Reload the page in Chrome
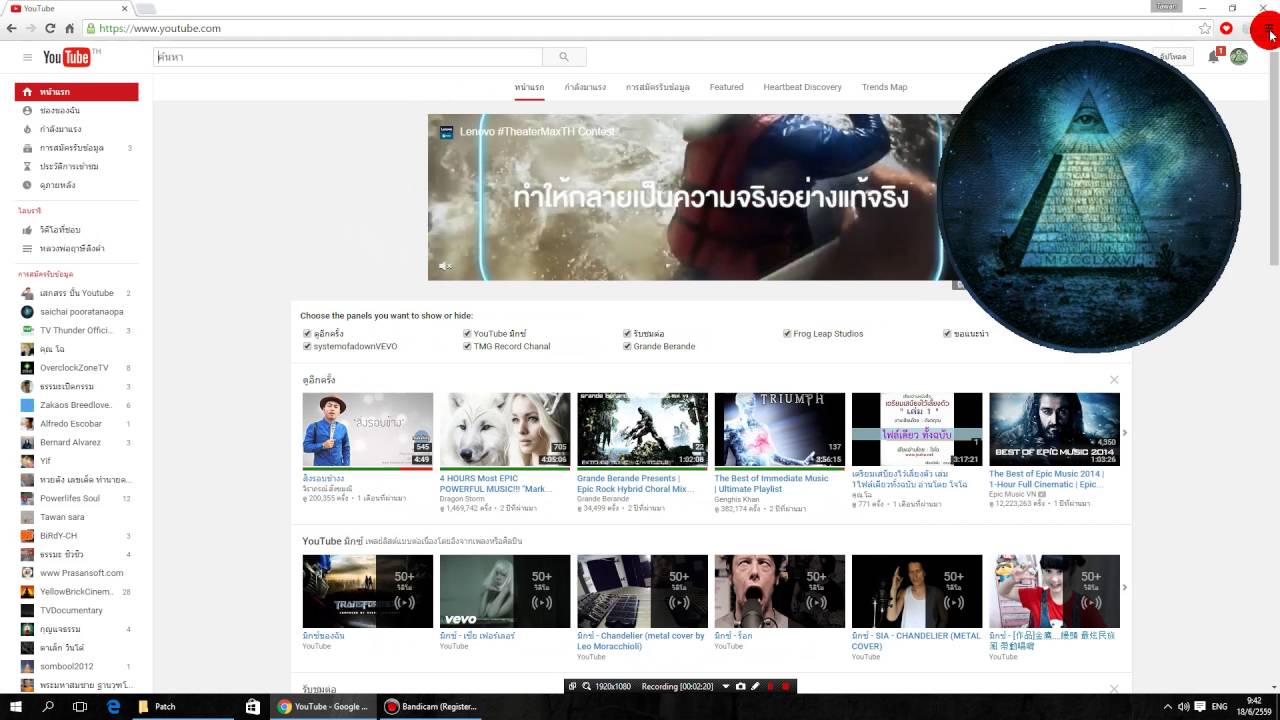1280x720 pixels. (49, 28)
